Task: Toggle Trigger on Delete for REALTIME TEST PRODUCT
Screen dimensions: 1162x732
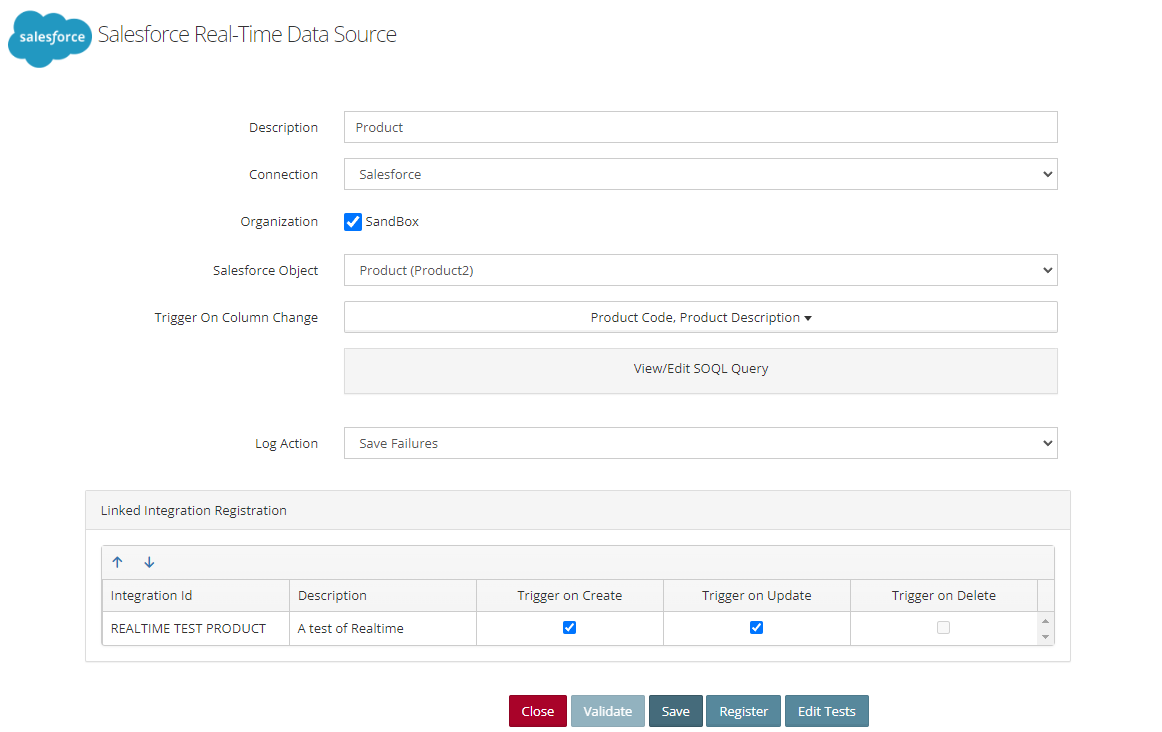Action: (x=943, y=628)
